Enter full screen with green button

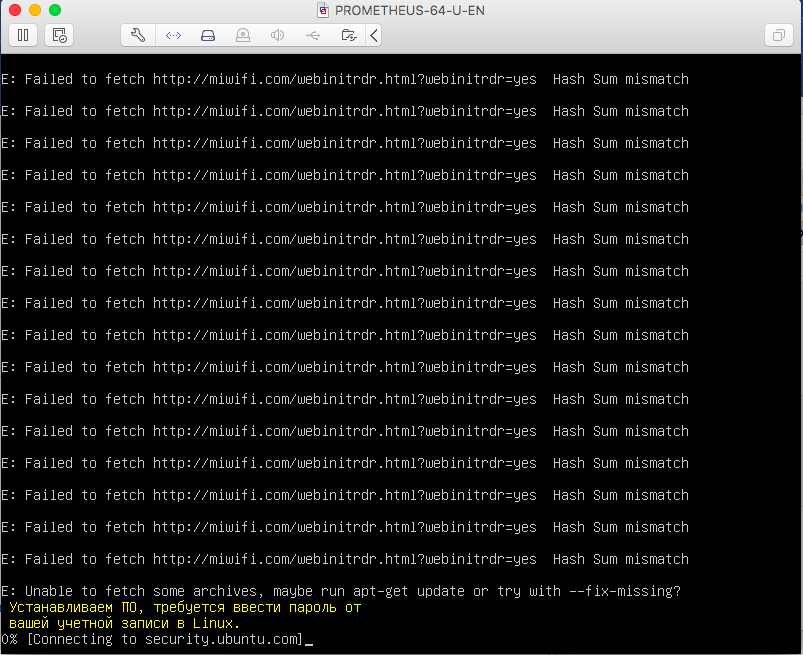(55, 10)
